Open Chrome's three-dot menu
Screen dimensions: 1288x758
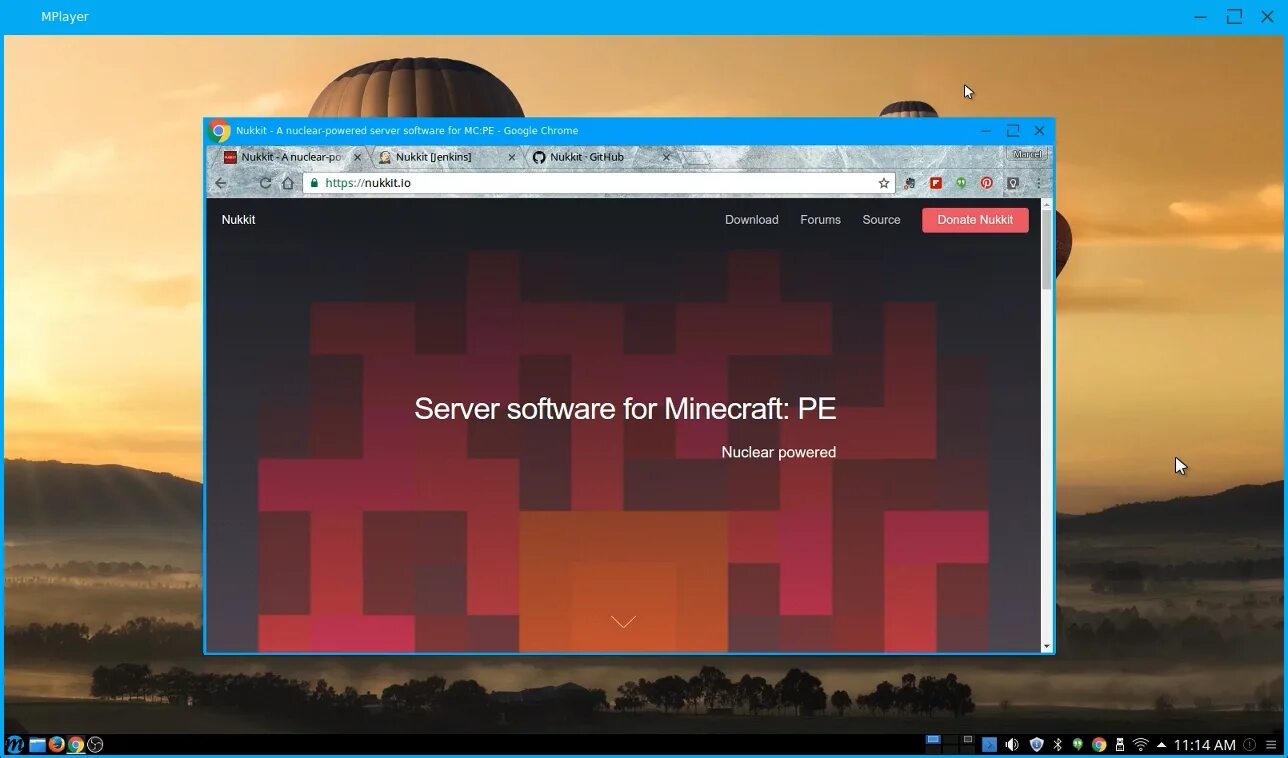pyautogui.click(x=1038, y=183)
